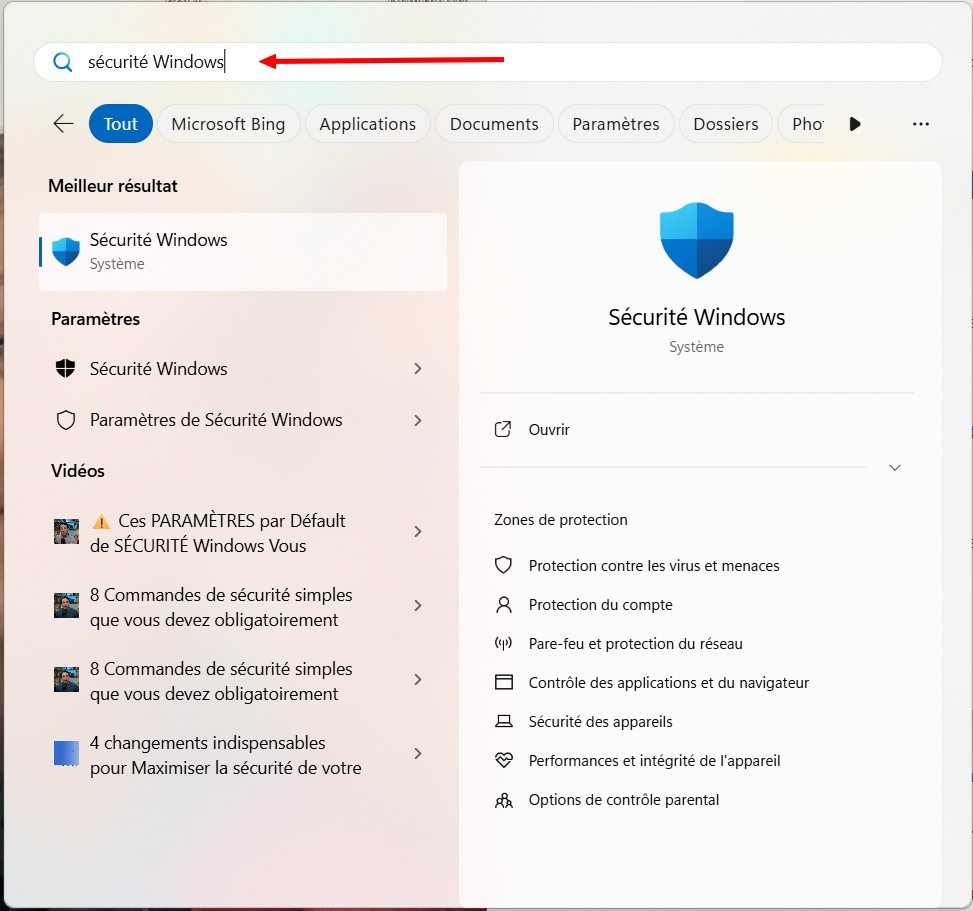This screenshot has width=973, height=911.
Task: Open Protection contre les virus et menaces
Action: coord(653,566)
